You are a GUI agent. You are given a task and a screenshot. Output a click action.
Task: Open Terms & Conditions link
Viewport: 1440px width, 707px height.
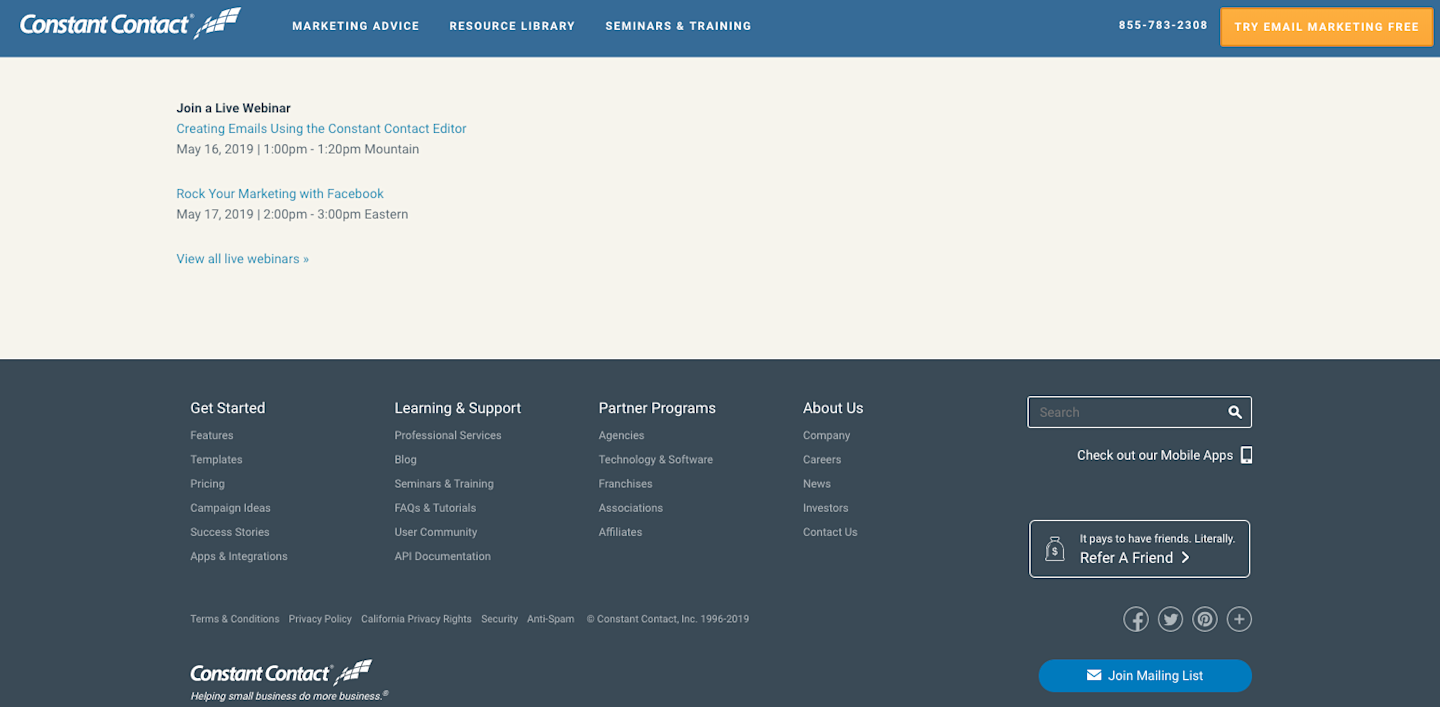(x=235, y=619)
